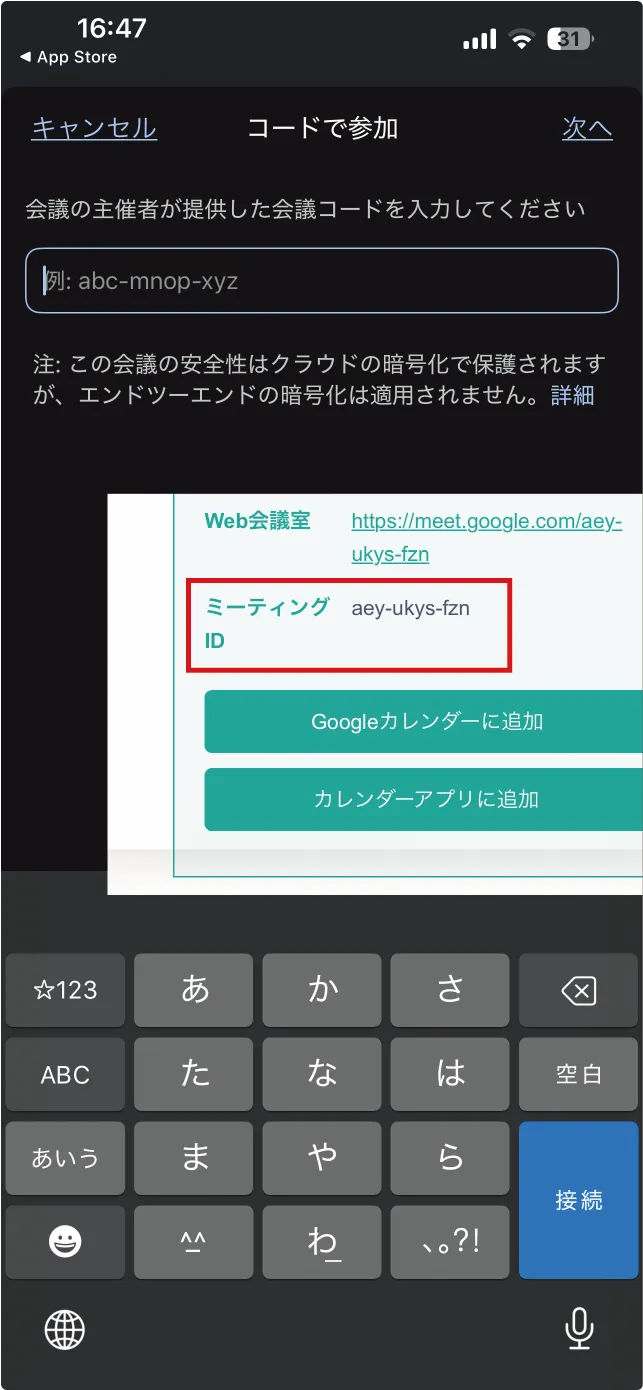Tap the あ kana key
Viewport: 643px width, 1390px height.
coord(194,990)
